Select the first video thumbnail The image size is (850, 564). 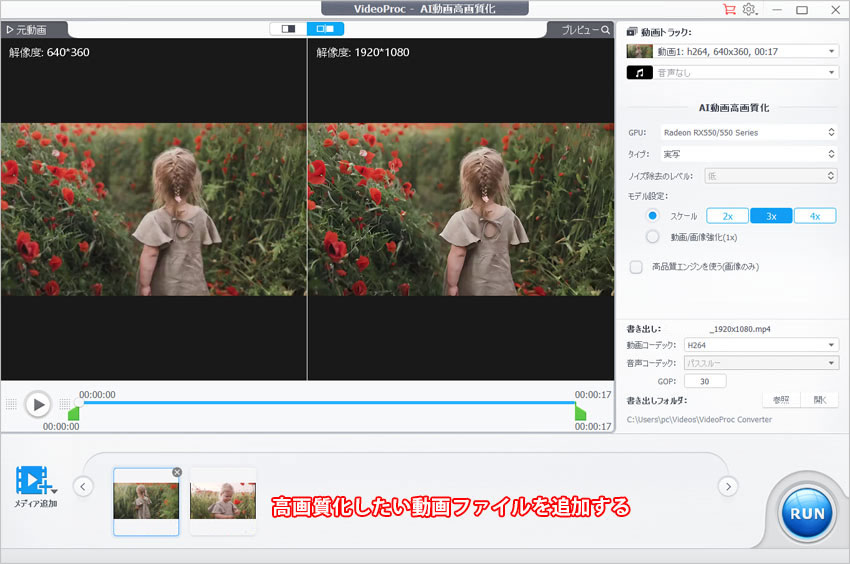[x=146, y=502]
